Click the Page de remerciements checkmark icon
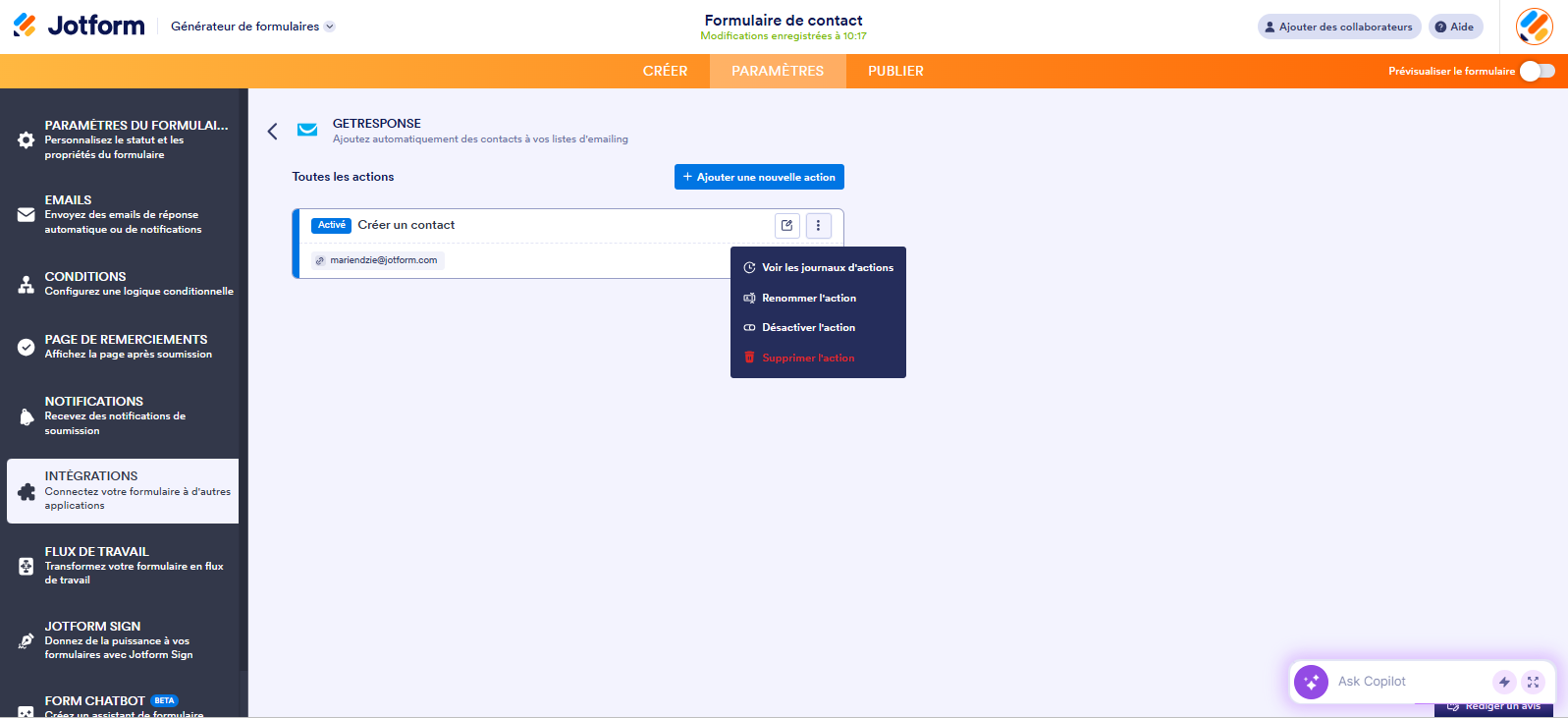The image size is (1568, 718). [27, 347]
